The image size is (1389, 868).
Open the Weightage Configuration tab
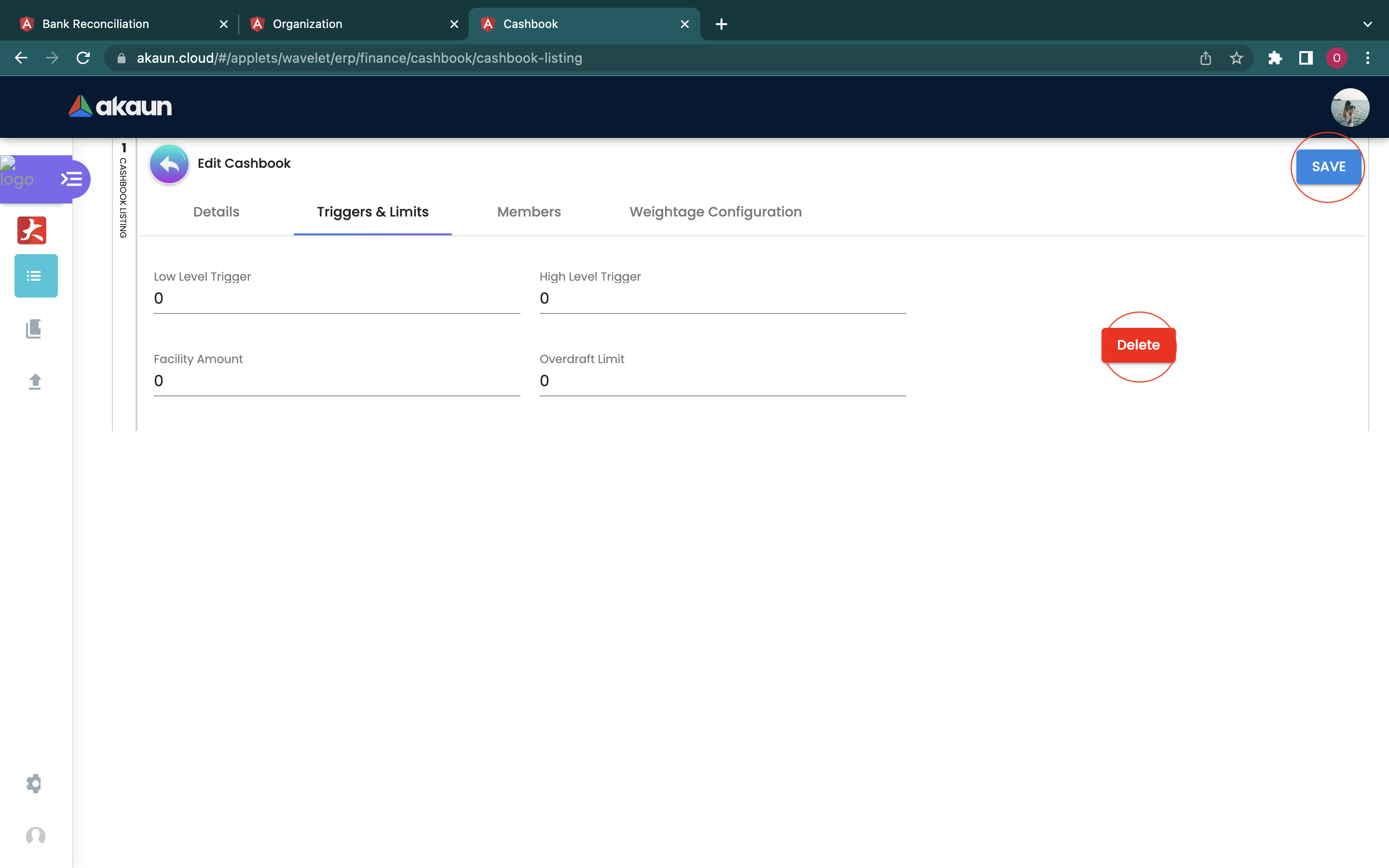coord(715,212)
